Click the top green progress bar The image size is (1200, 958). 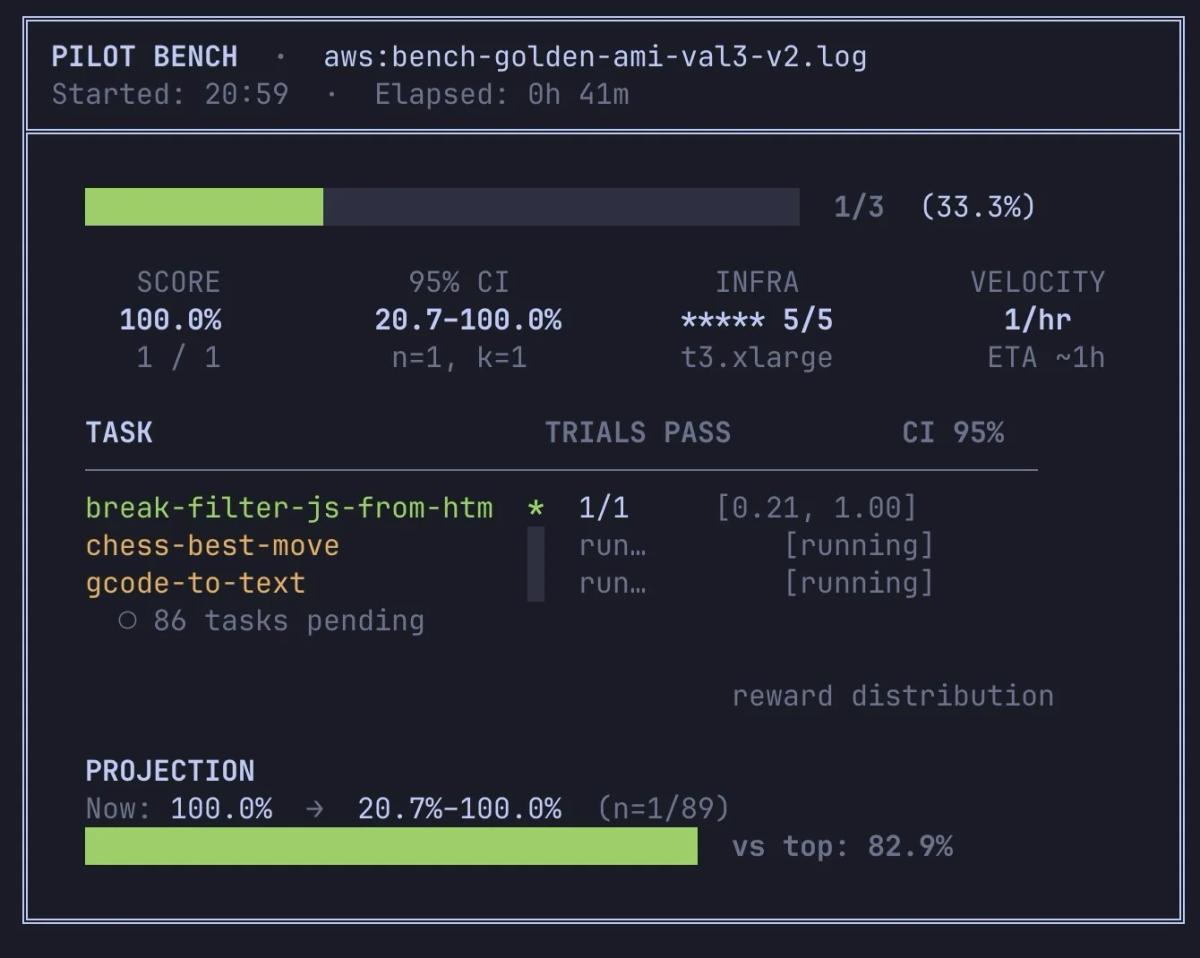(204, 207)
